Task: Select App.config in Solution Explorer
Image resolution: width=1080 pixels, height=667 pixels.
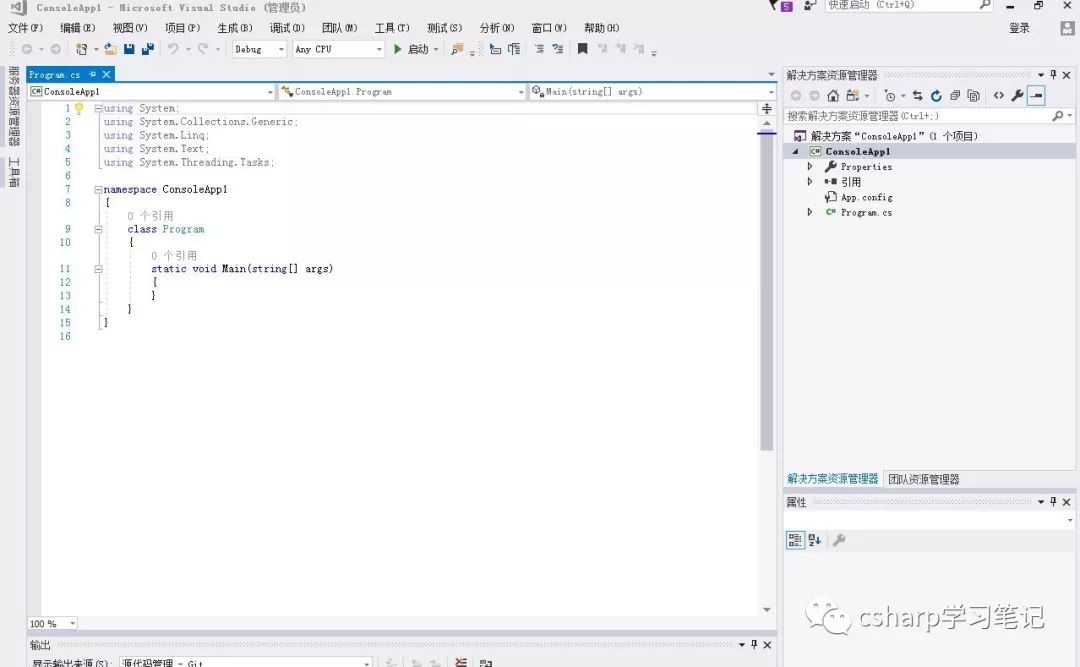Action: (x=866, y=197)
